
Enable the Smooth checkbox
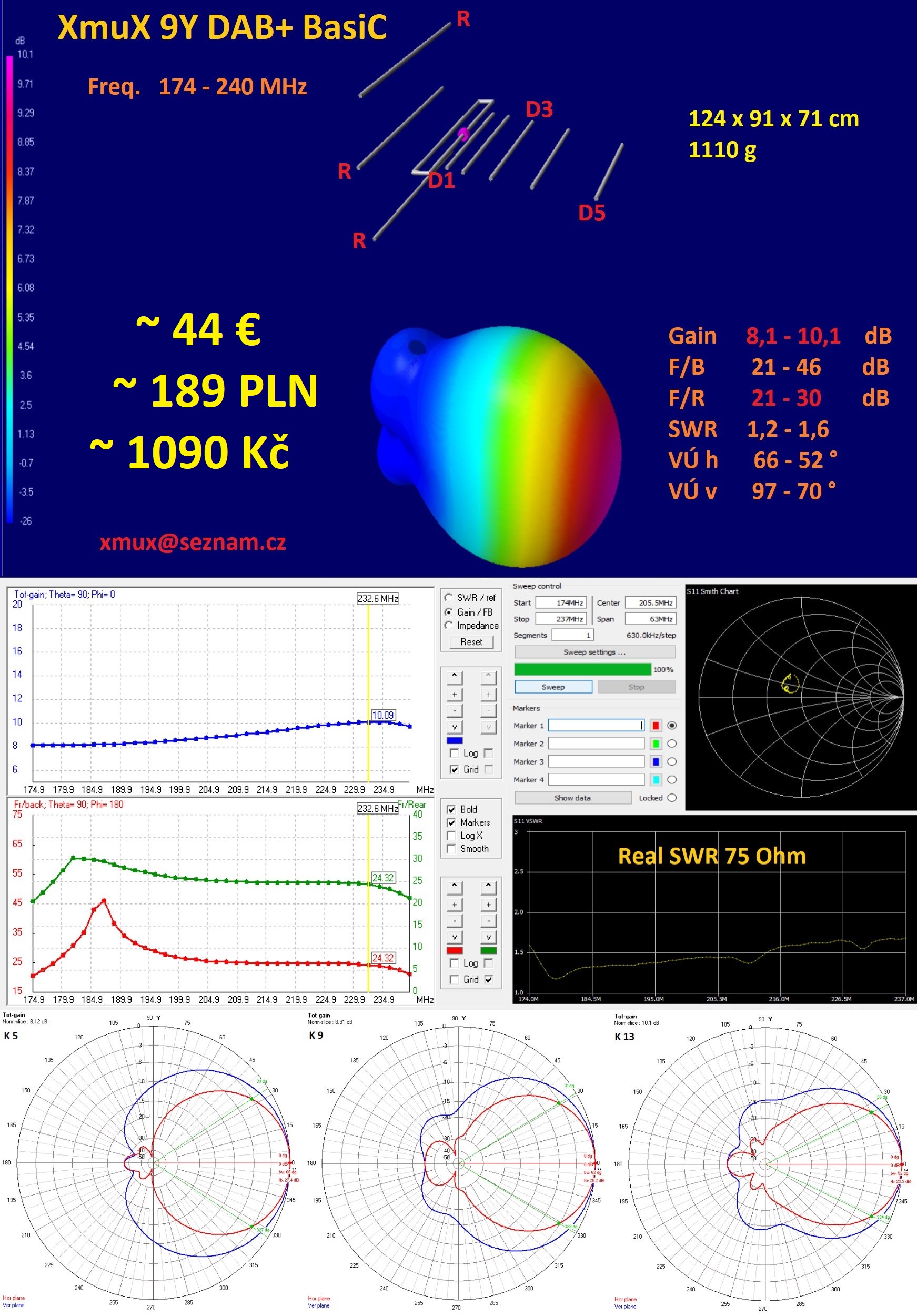[451, 849]
